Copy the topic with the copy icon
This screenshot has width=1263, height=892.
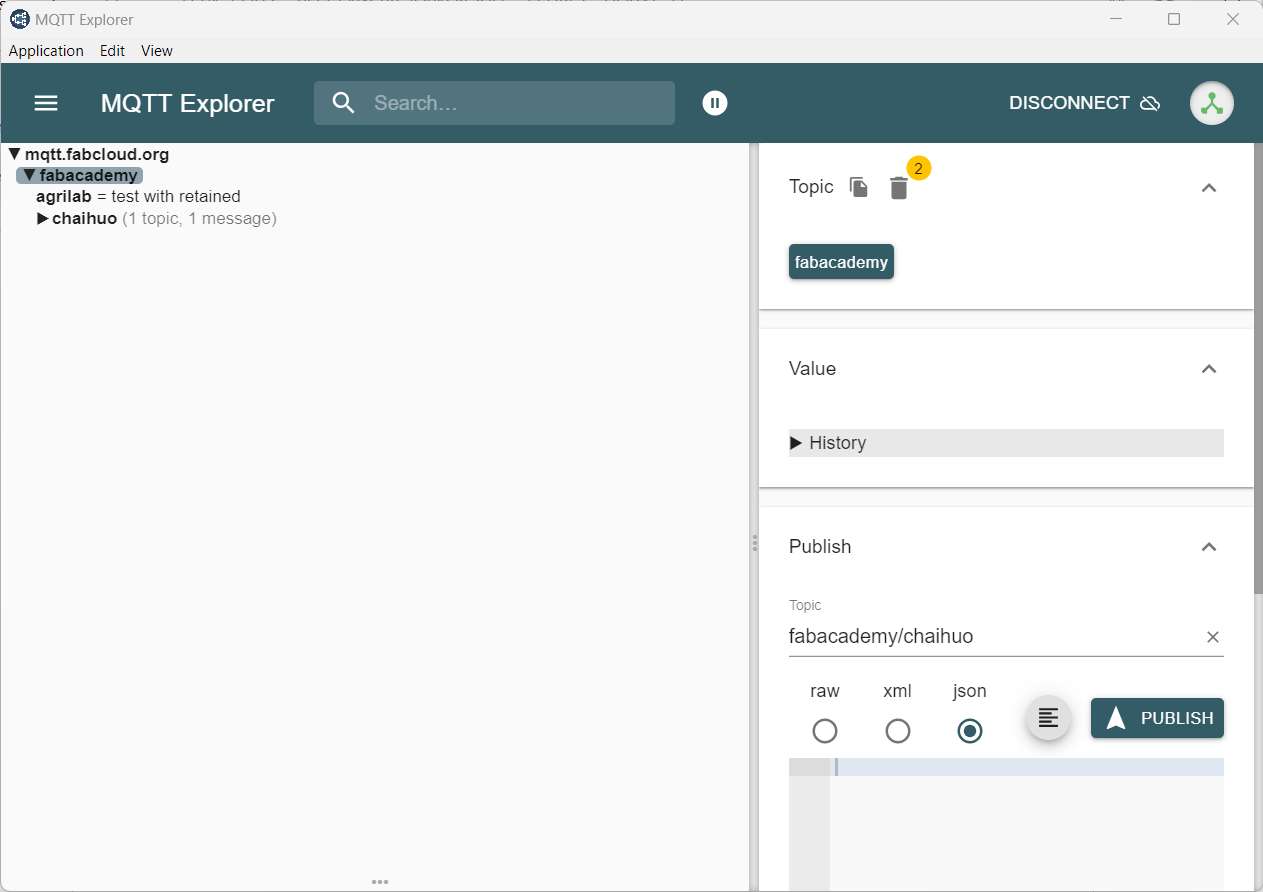point(859,187)
